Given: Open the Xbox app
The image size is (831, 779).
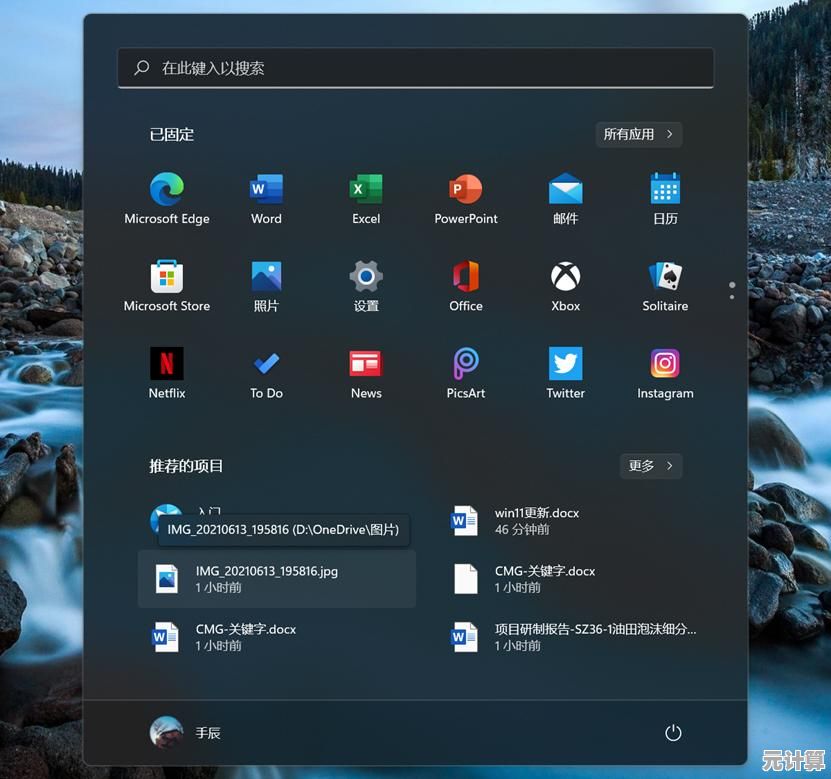Looking at the screenshot, I should 565,286.
